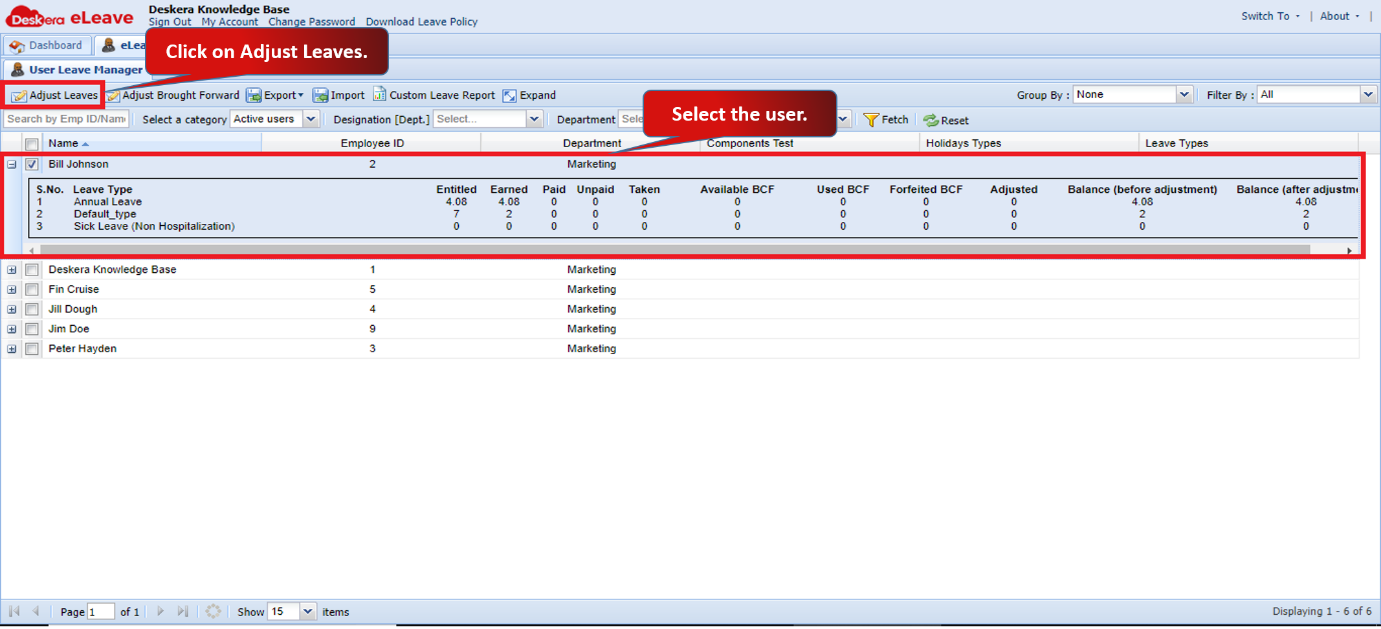Click the Components Test column header
This screenshot has width=1381, height=629.
pyautogui.click(x=811, y=144)
